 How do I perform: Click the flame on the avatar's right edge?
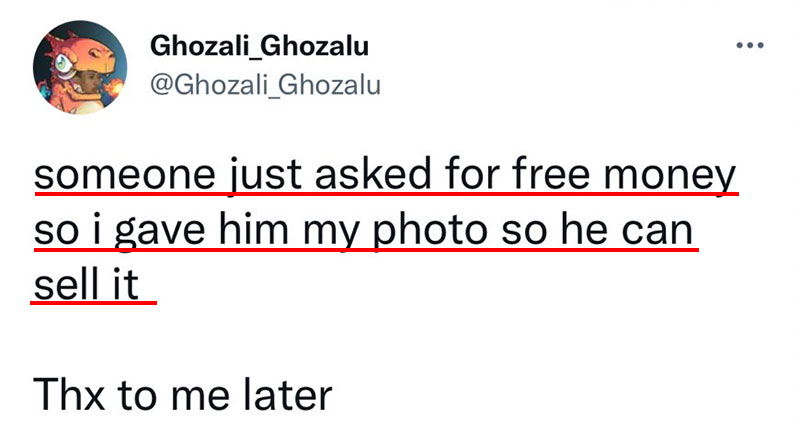pyautogui.click(x=116, y=86)
